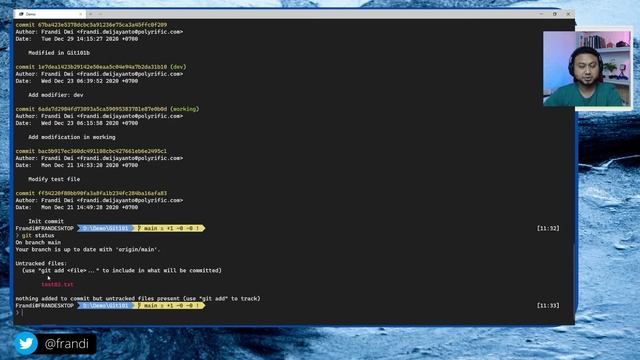Close the Demo tab with its x

(x=80, y=14)
